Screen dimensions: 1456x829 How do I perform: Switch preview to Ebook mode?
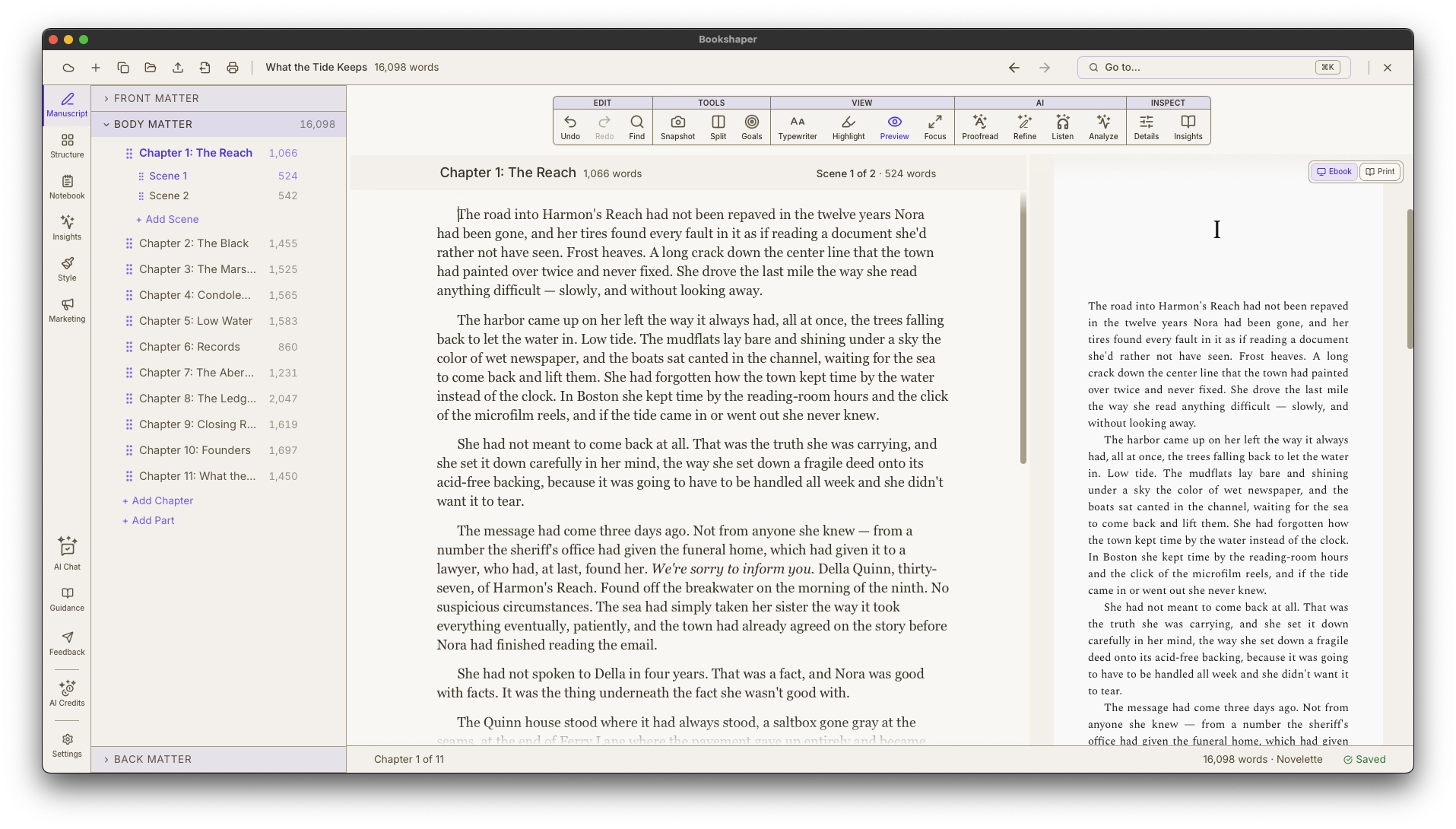coord(1334,172)
